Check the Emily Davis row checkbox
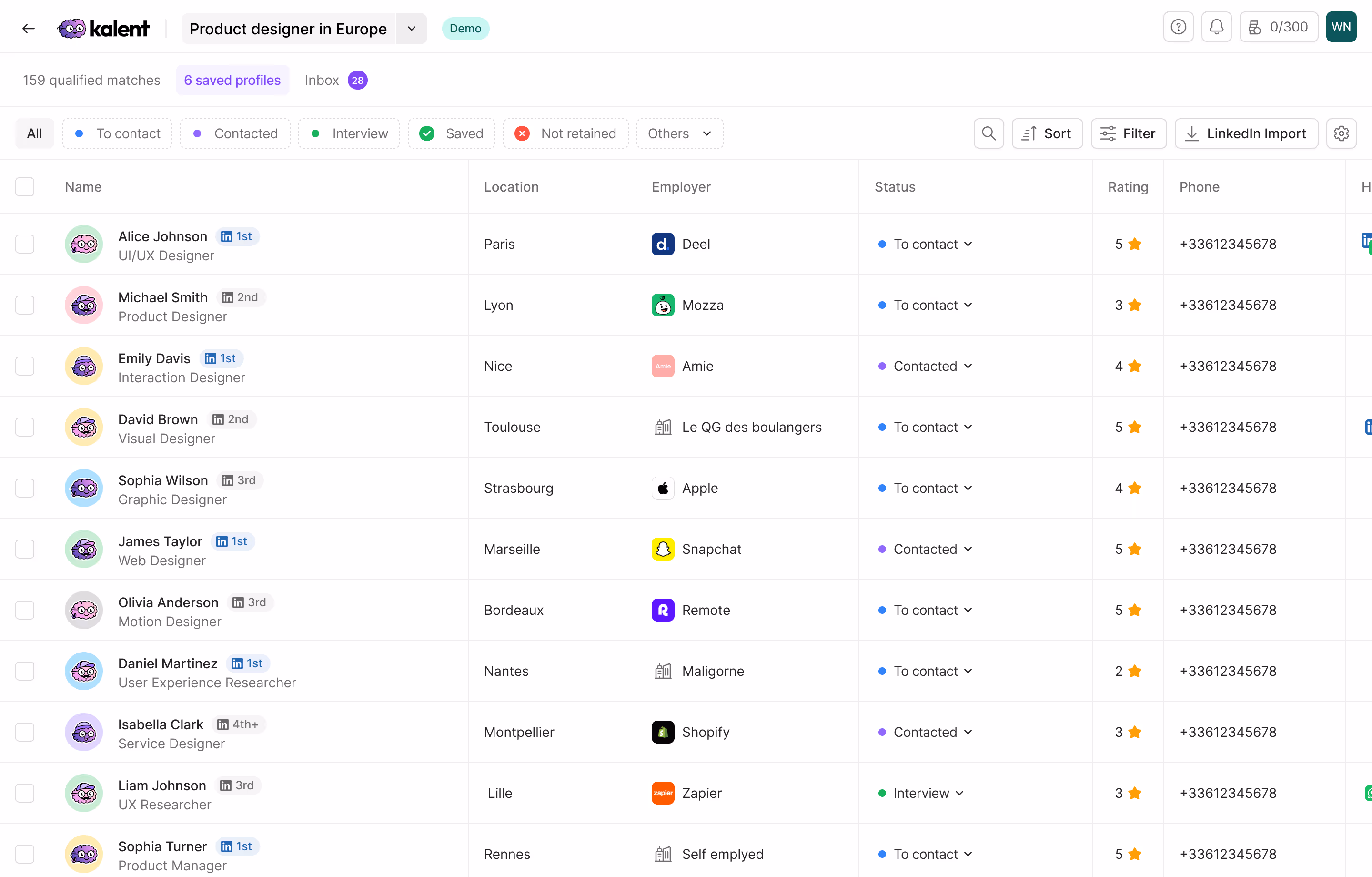Viewport: 1372px width, 877px height. (24, 366)
